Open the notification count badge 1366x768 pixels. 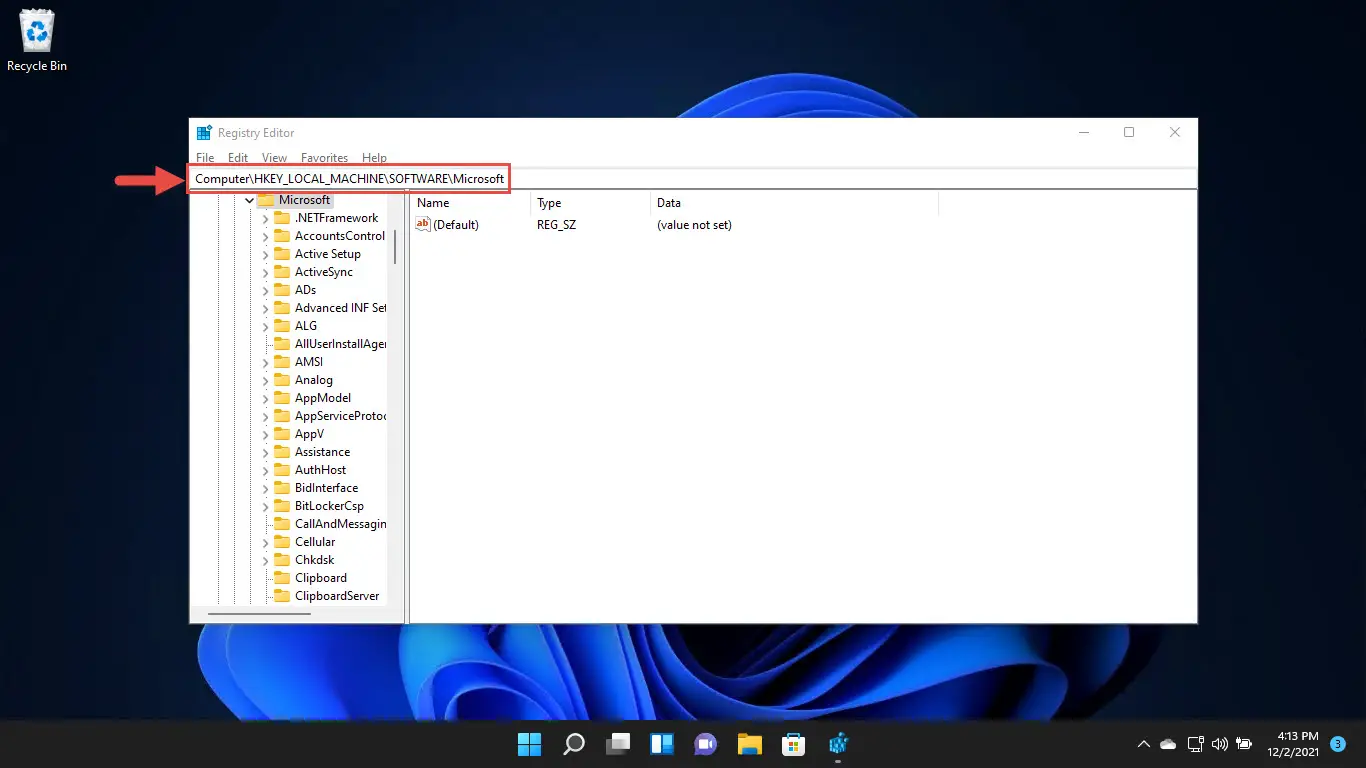pos(1338,744)
